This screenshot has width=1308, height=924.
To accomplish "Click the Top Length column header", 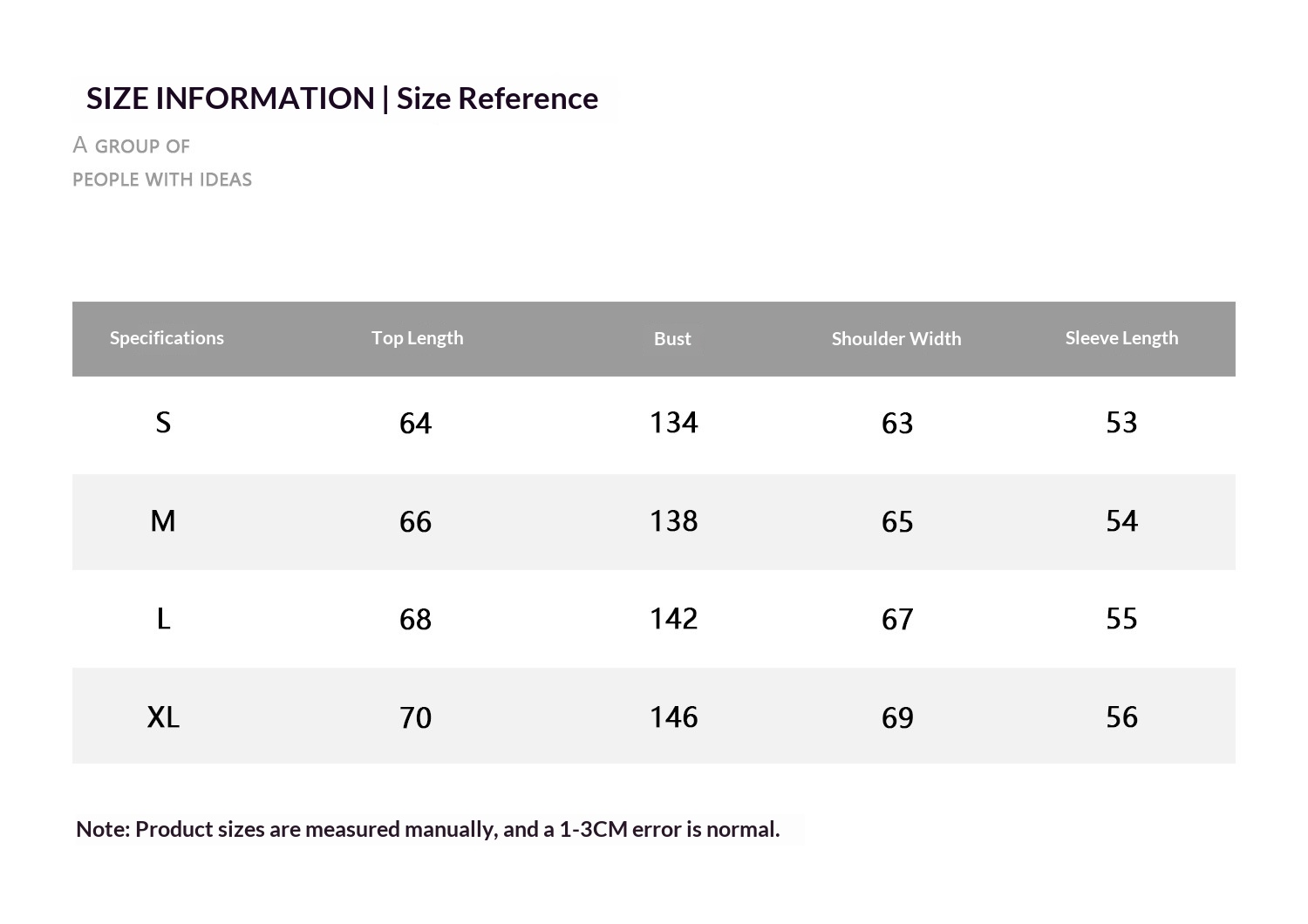I will click(417, 338).
